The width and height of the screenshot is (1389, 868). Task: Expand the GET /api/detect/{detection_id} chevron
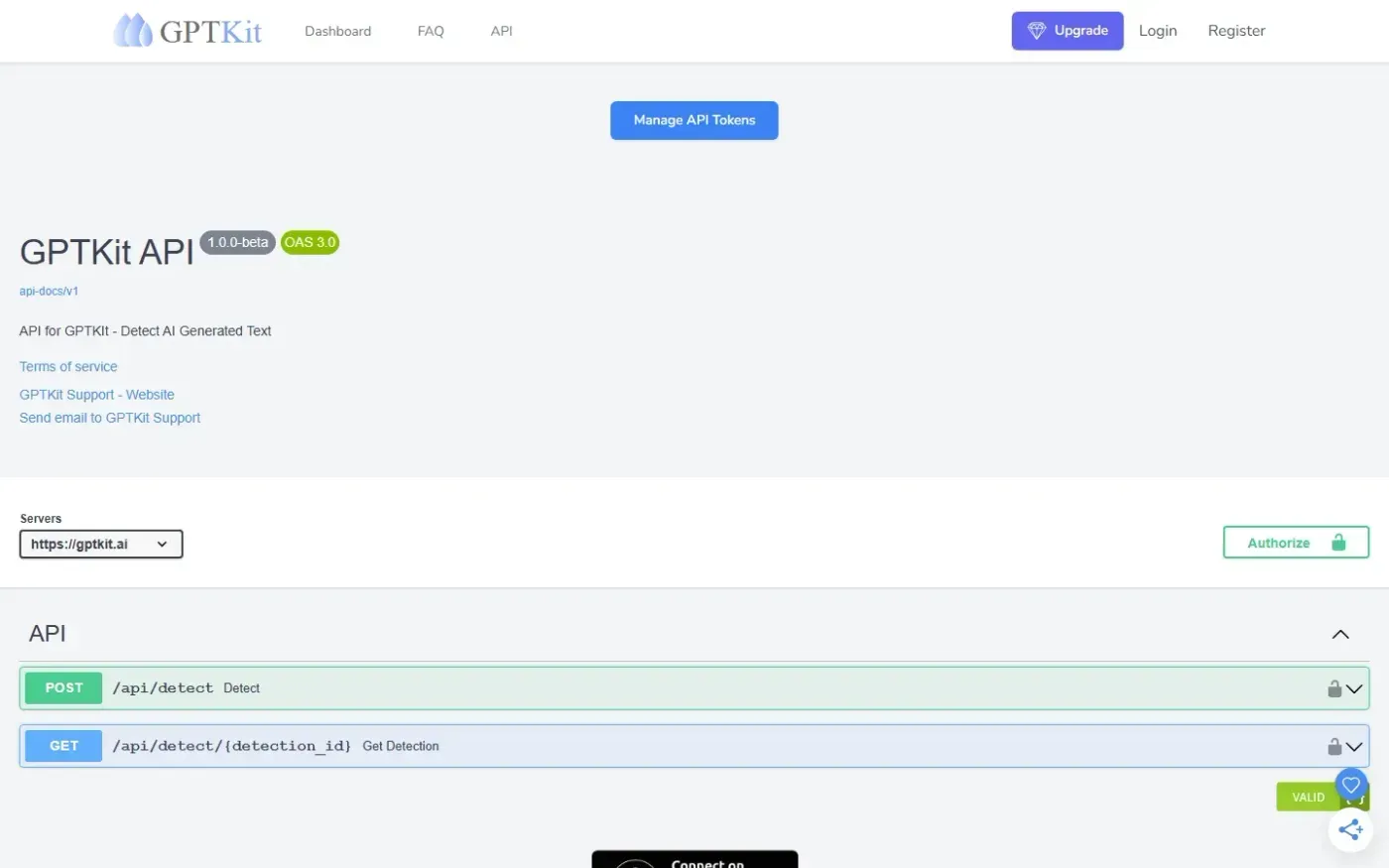pos(1354,746)
